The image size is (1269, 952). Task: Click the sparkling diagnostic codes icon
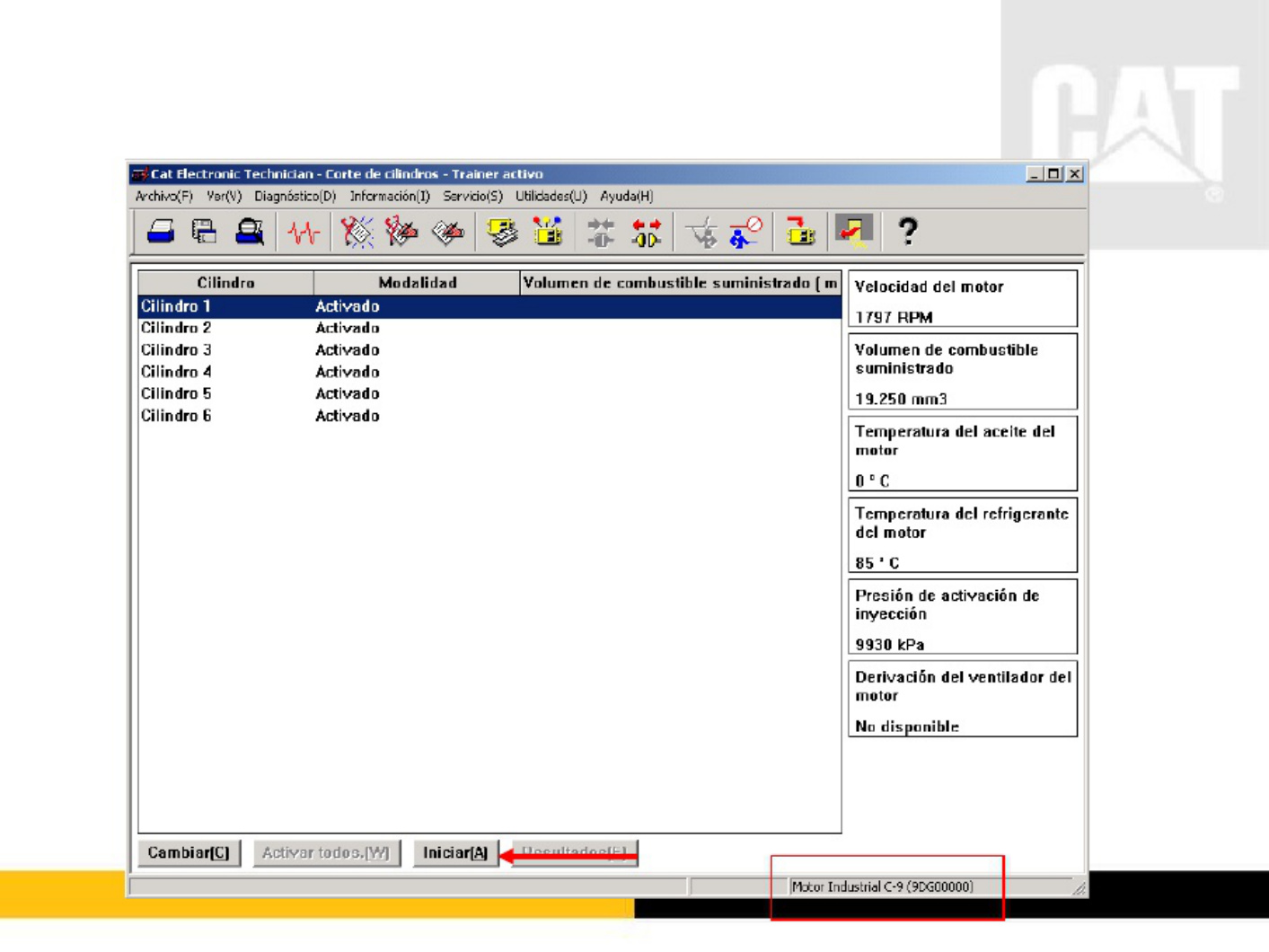pos(357,232)
